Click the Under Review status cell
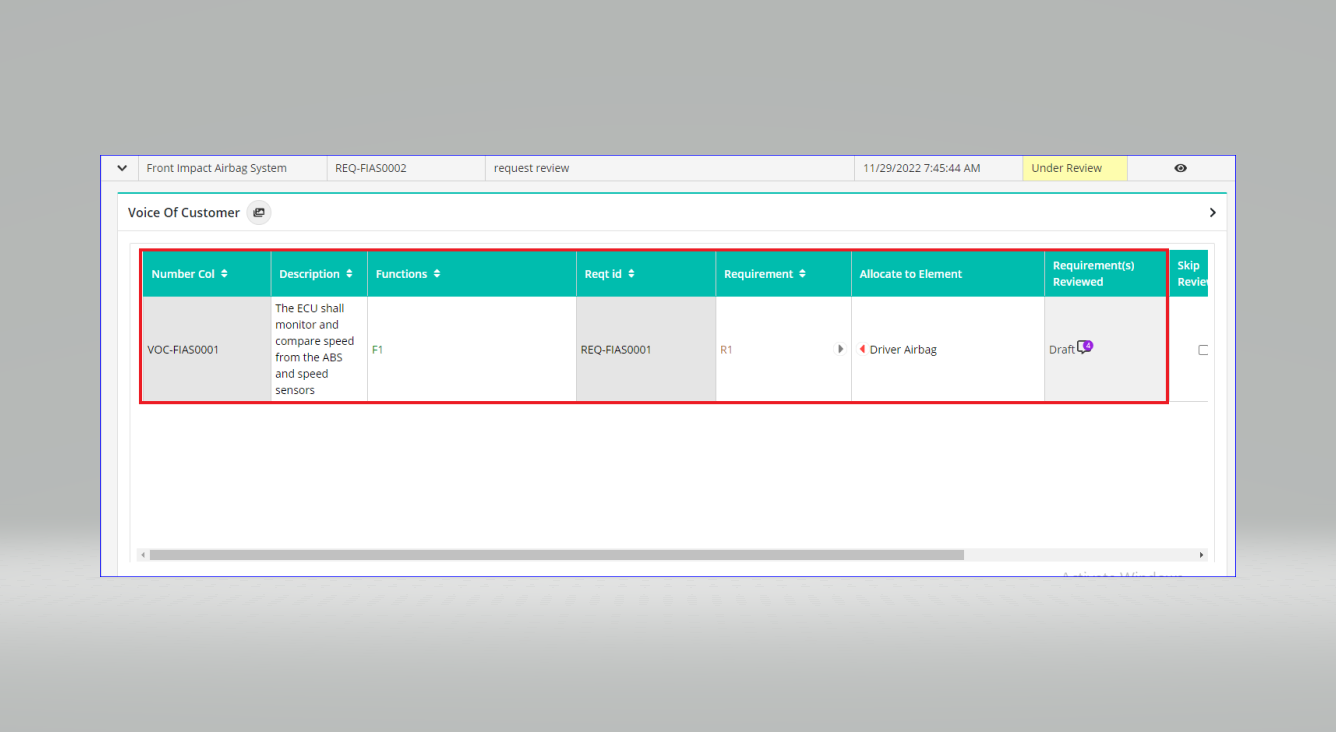This screenshot has height=732, width=1336. 1074,168
